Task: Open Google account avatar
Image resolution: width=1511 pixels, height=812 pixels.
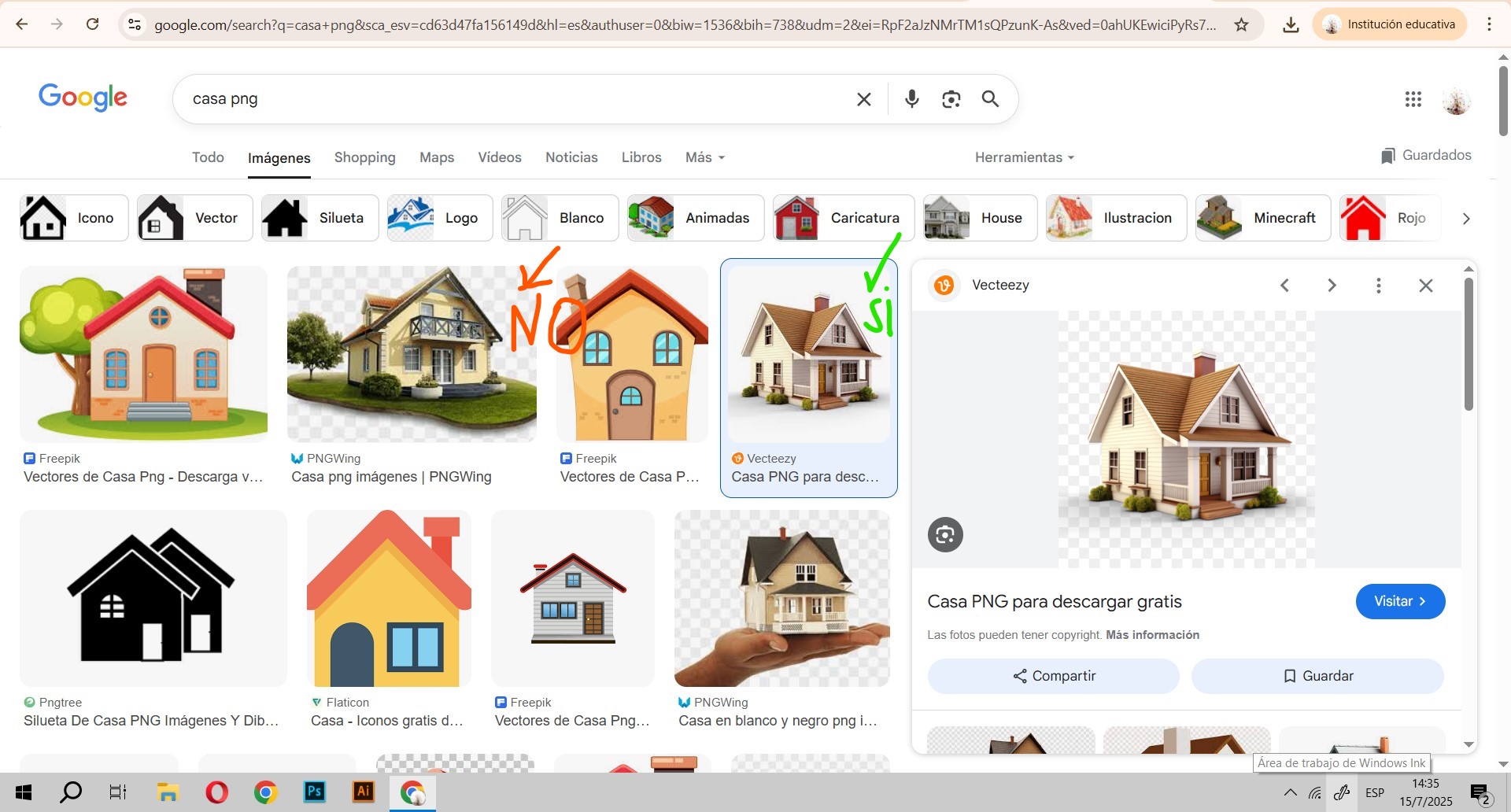Action: point(1457,100)
